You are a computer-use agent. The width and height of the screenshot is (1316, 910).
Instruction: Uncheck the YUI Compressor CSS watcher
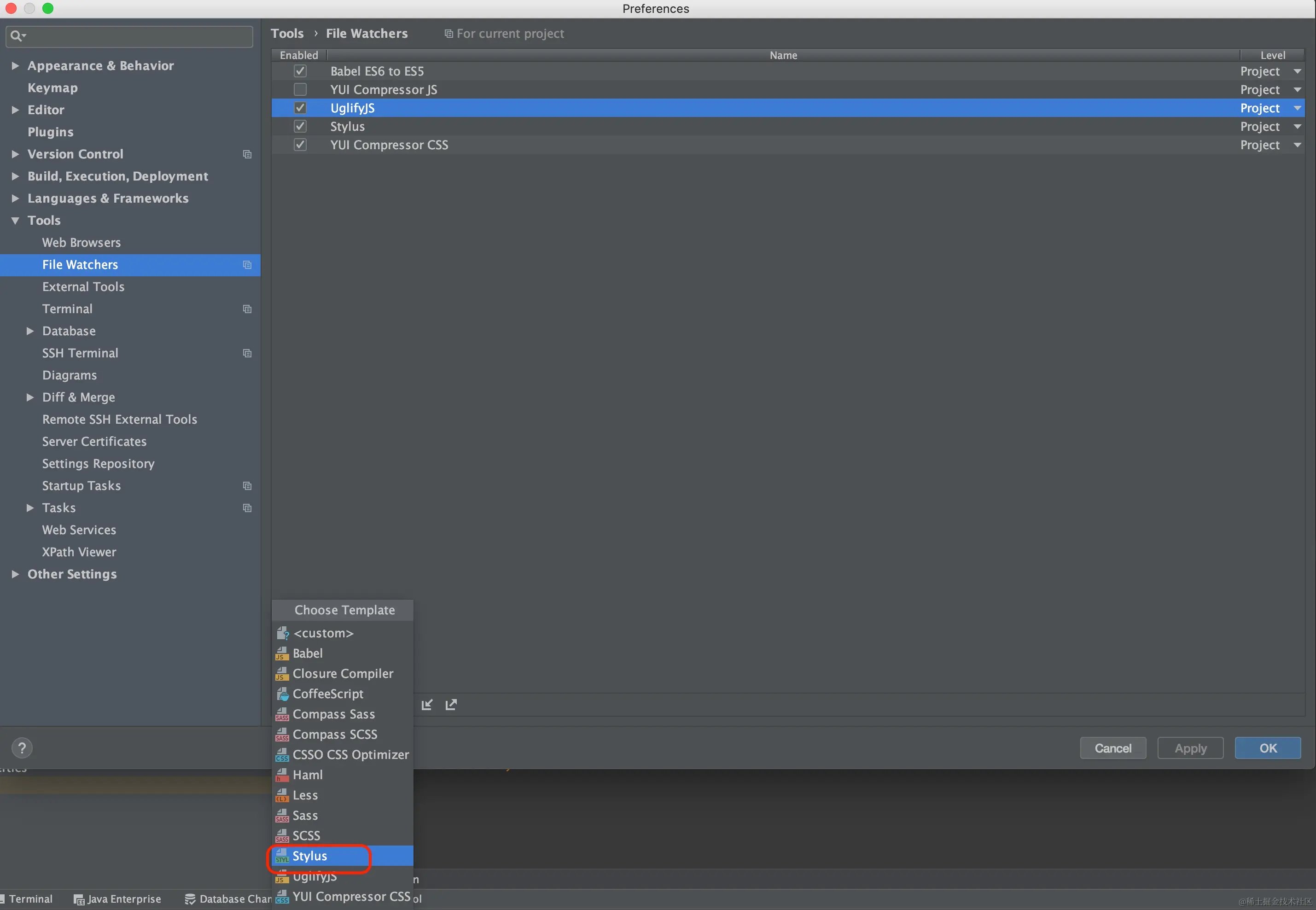pyautogui.click(x=300, y=145)
